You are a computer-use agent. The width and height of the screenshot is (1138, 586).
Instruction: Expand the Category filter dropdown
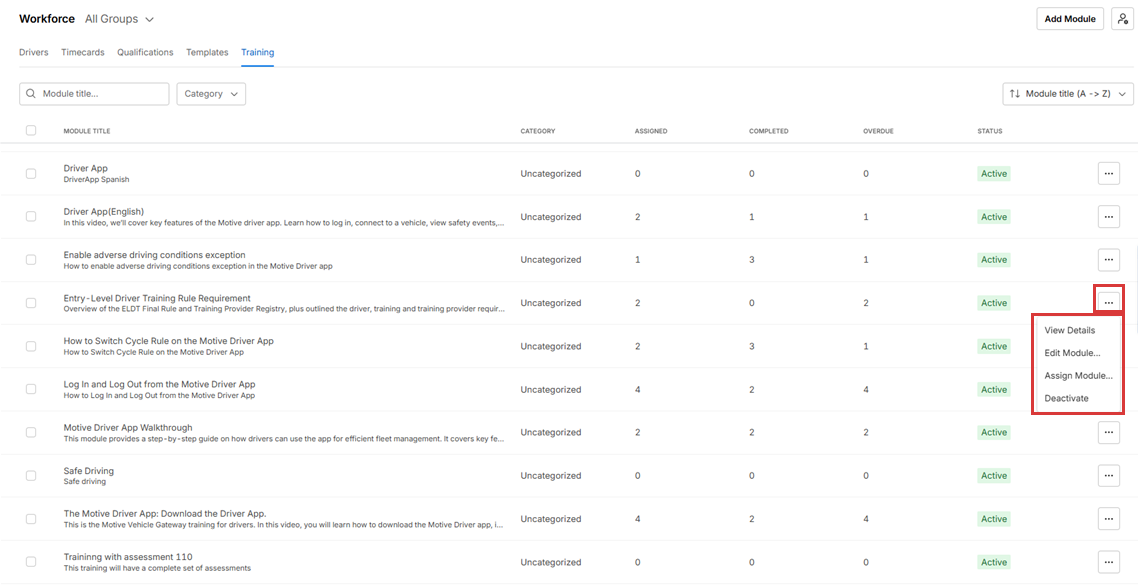tap(211, 94)
